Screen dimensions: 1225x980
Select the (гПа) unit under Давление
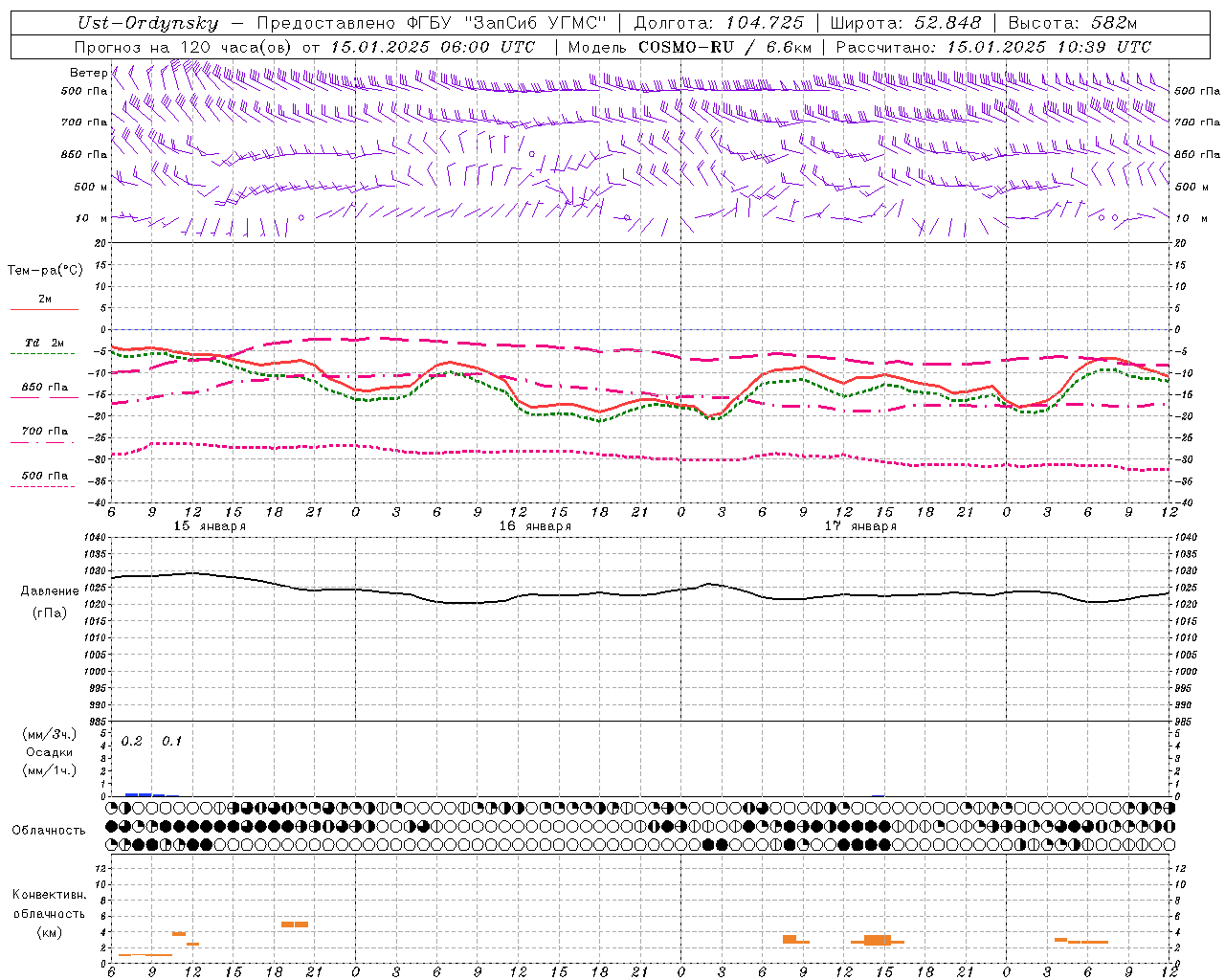point(50,612)
